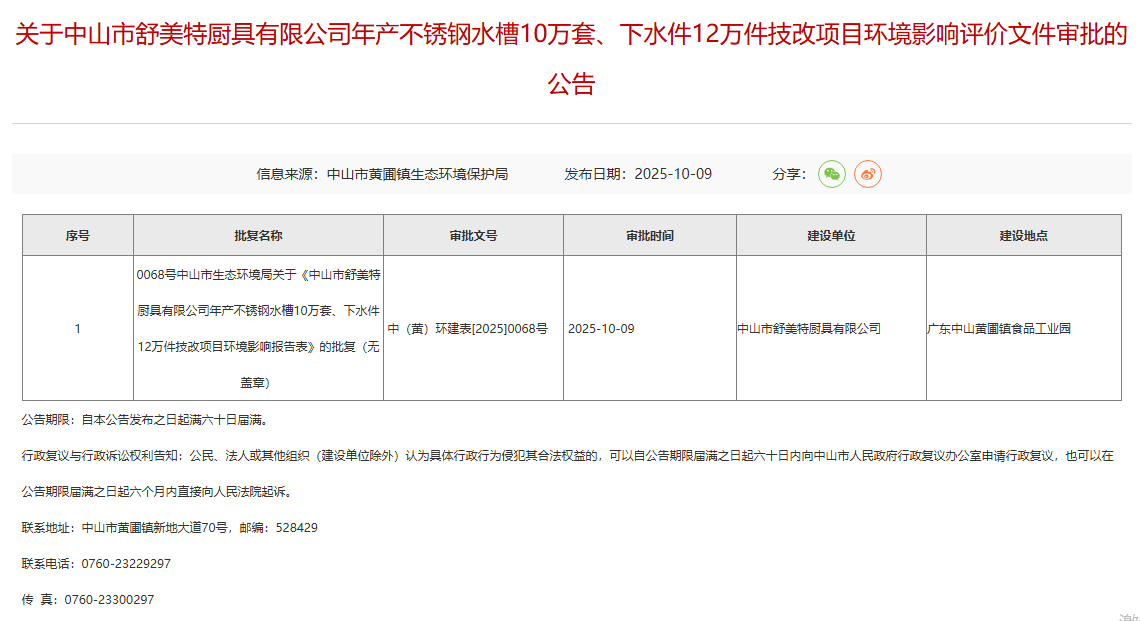Click the 审批文号 column header
Viewport: 1140px width, 621px height.
[x=473, y=236]
